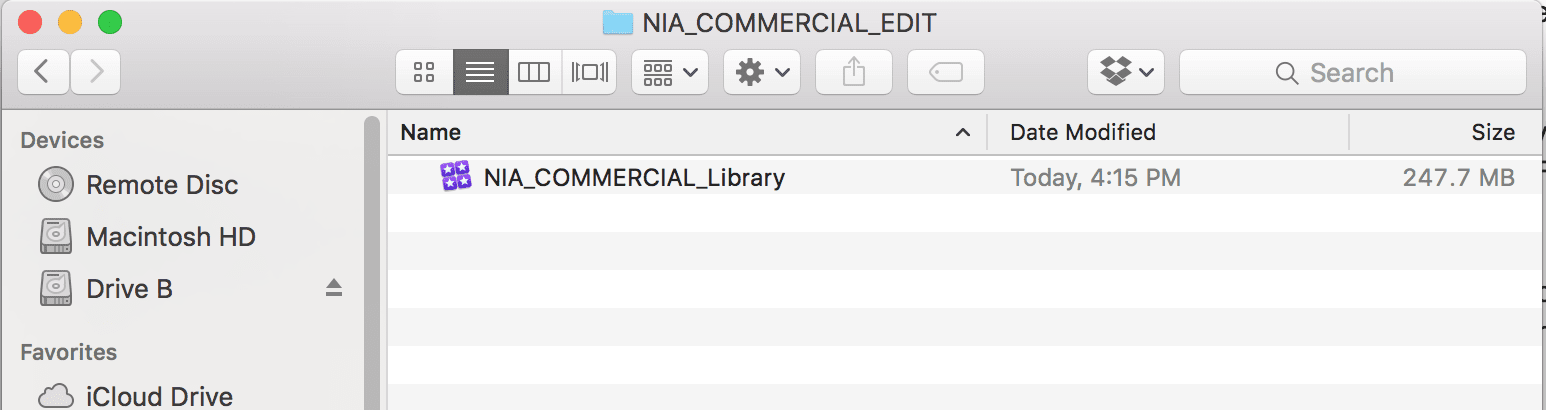Switch to icon view
The width and height of the screenshot is (1546, 410).
[x=424, y=72]
